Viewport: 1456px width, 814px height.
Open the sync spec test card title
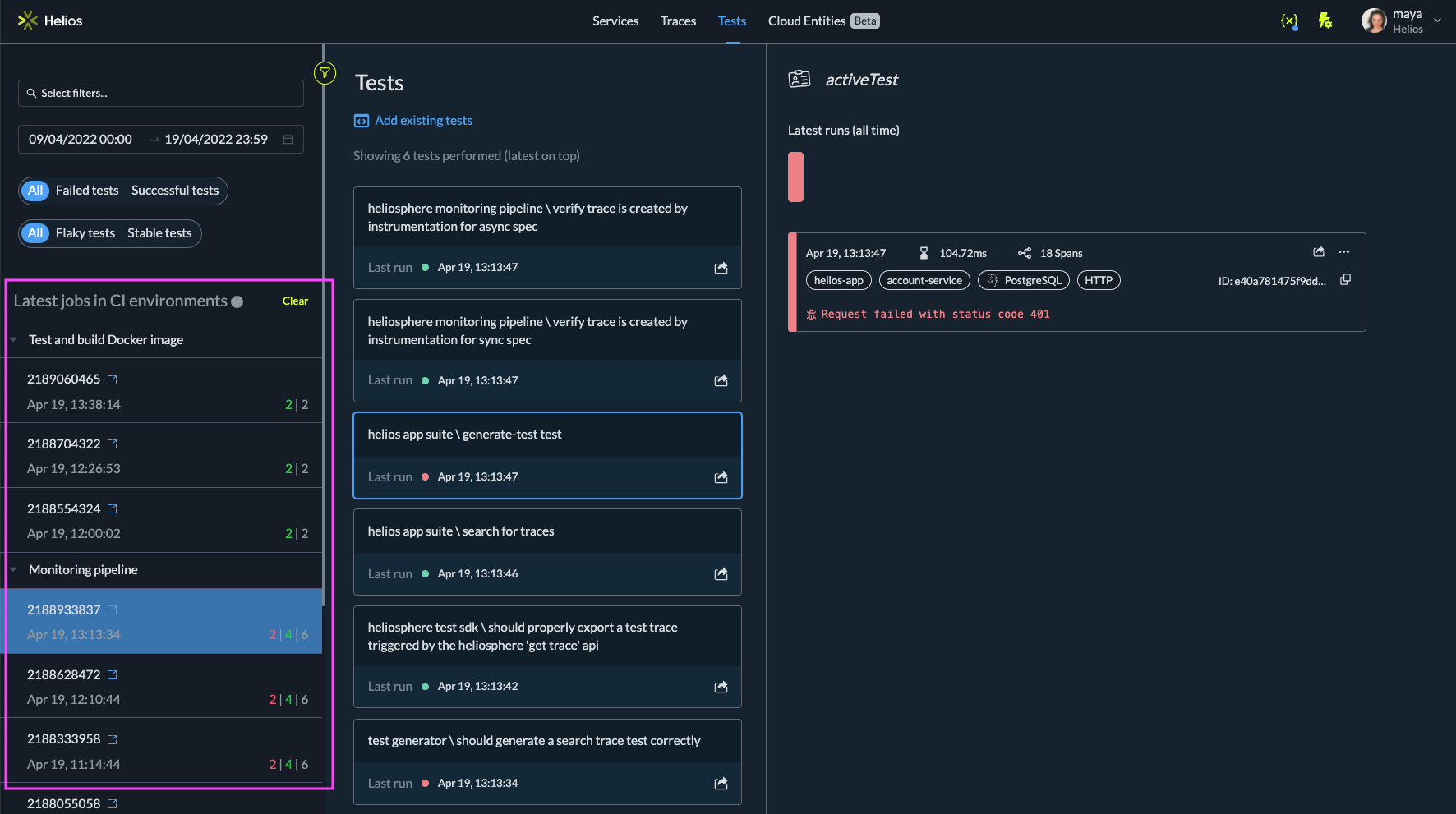528,331
